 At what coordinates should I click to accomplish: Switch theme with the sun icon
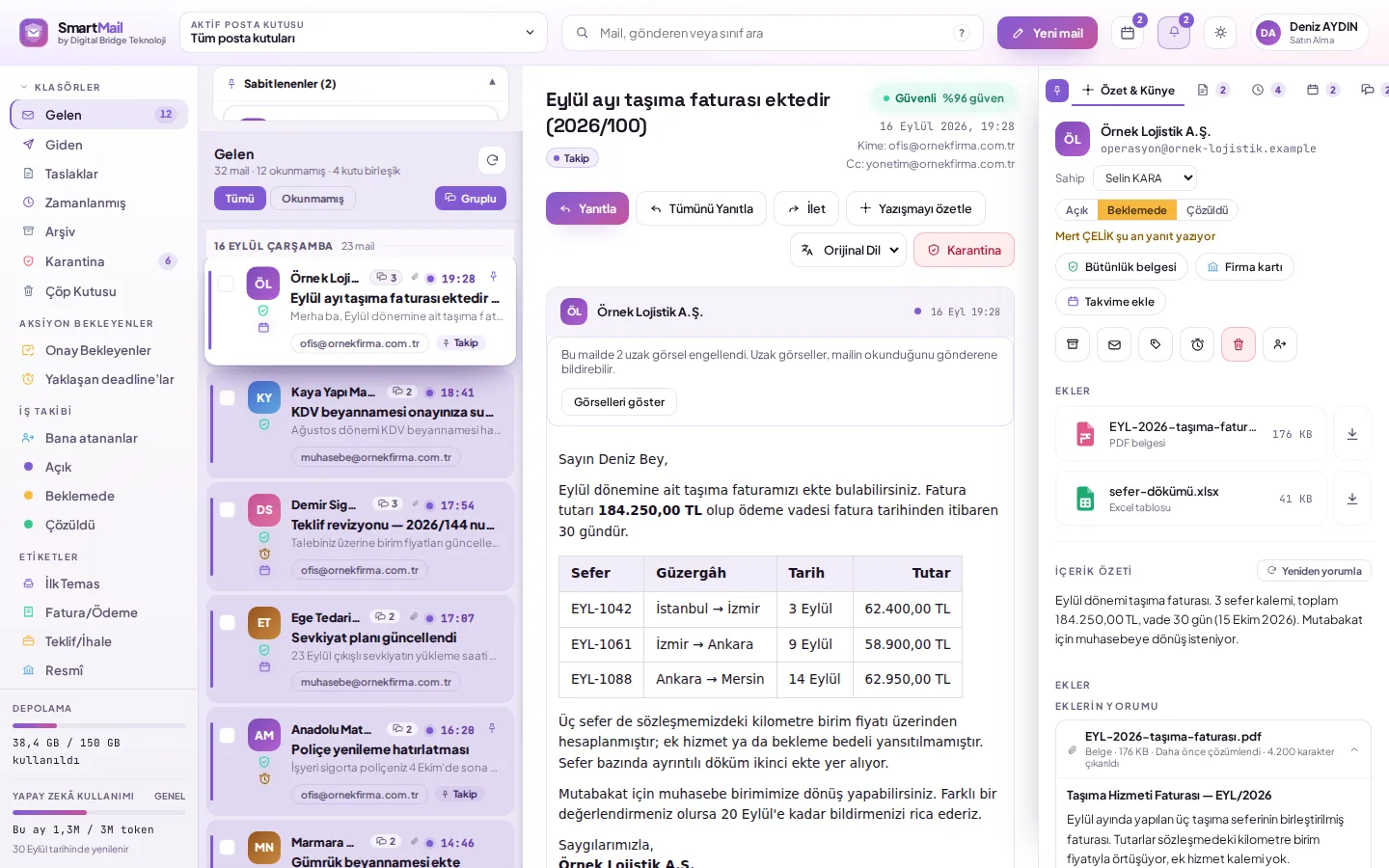(x=1220, y=33)
